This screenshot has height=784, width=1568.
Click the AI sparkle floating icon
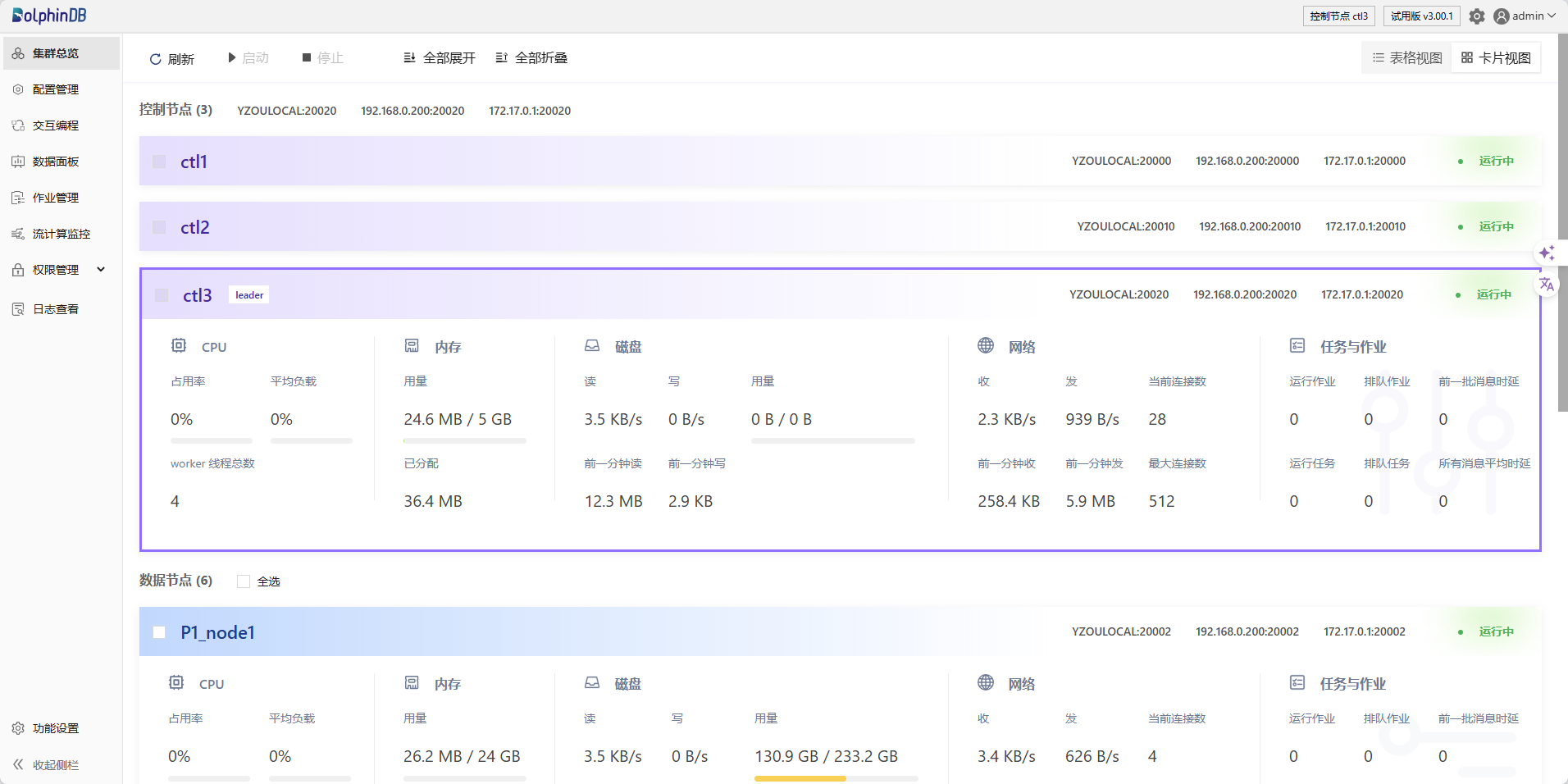(x=1547, y=253)
